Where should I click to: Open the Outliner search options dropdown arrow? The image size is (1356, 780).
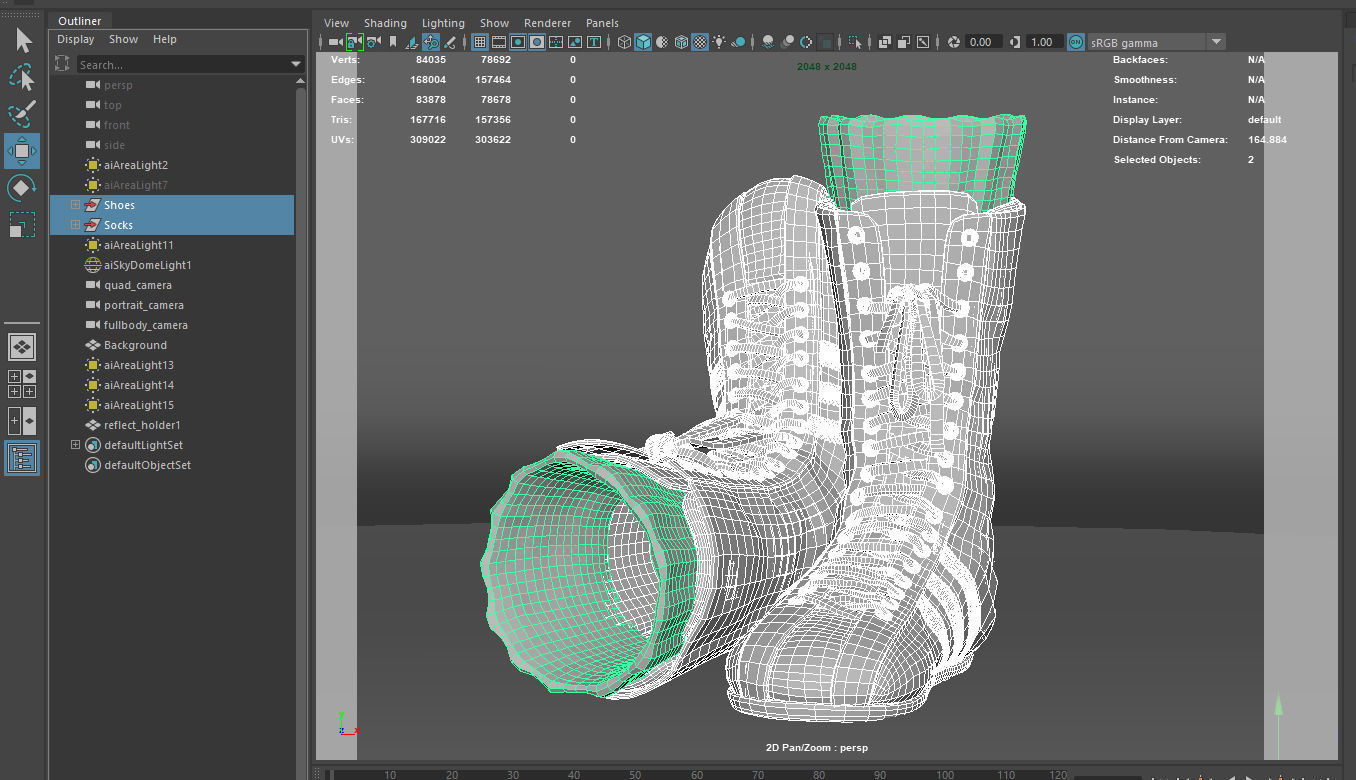pyautogui.click(x=296, y=64)
